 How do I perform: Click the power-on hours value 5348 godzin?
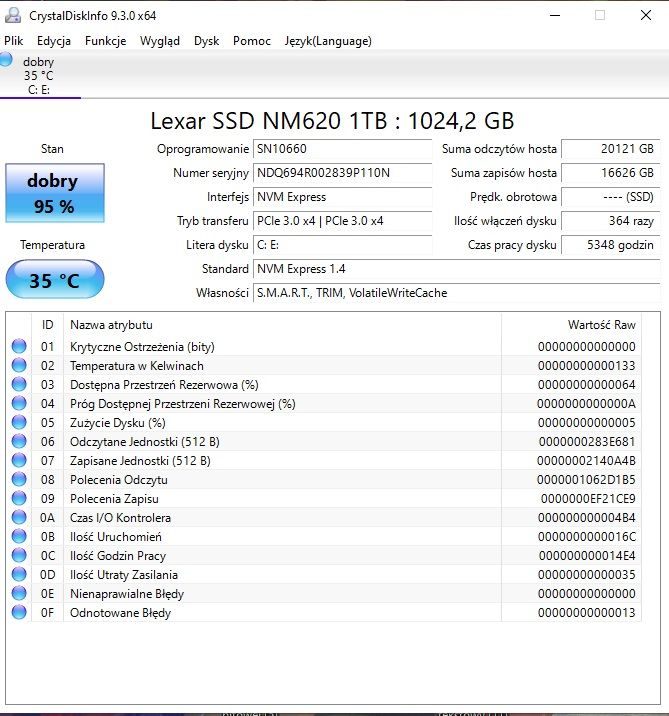tap(611, 245)
